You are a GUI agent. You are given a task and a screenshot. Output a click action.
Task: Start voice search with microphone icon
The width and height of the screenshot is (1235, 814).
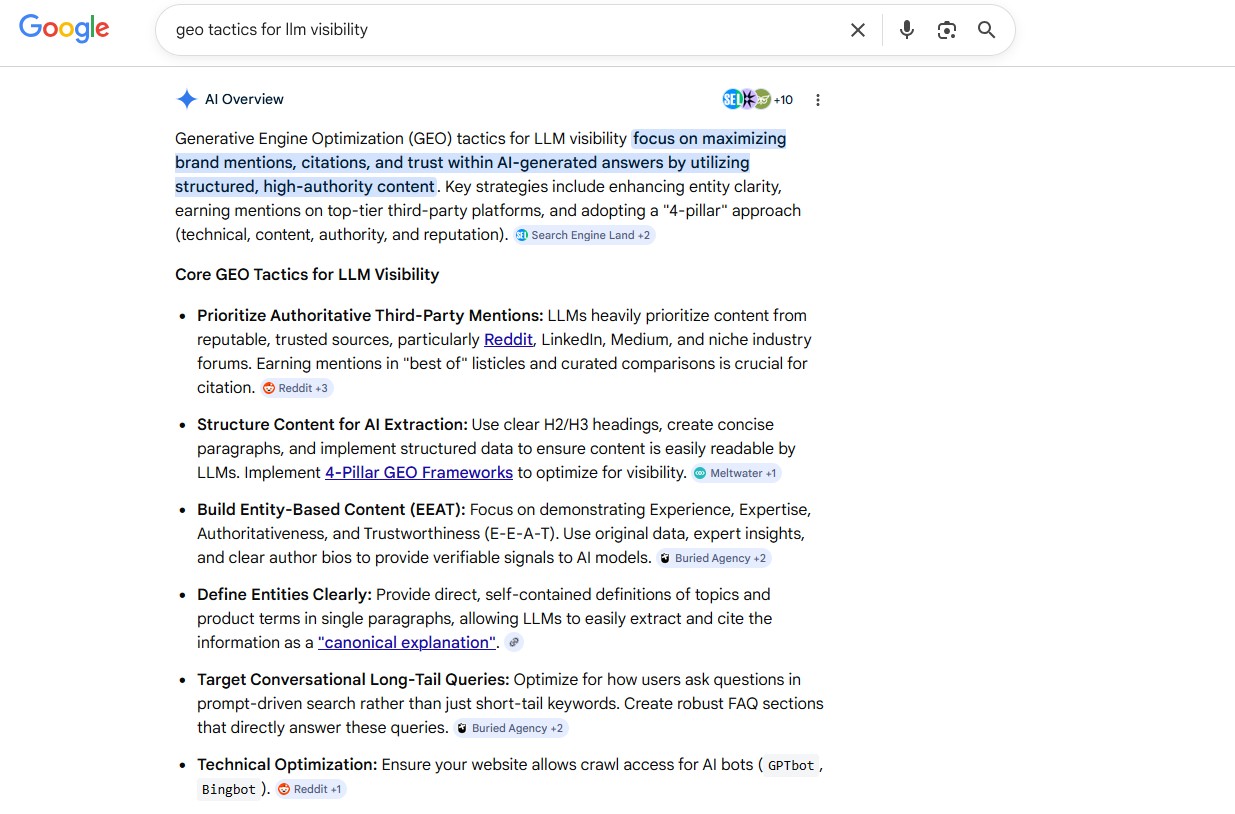[907, 30]
